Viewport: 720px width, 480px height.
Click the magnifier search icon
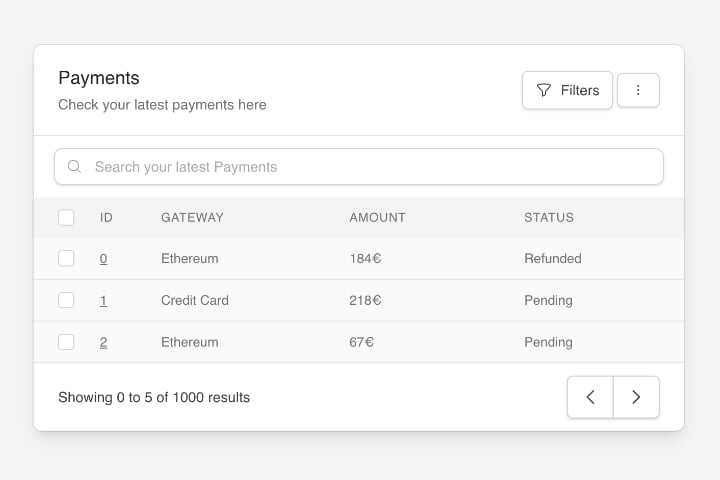click(x=74, y=167)
